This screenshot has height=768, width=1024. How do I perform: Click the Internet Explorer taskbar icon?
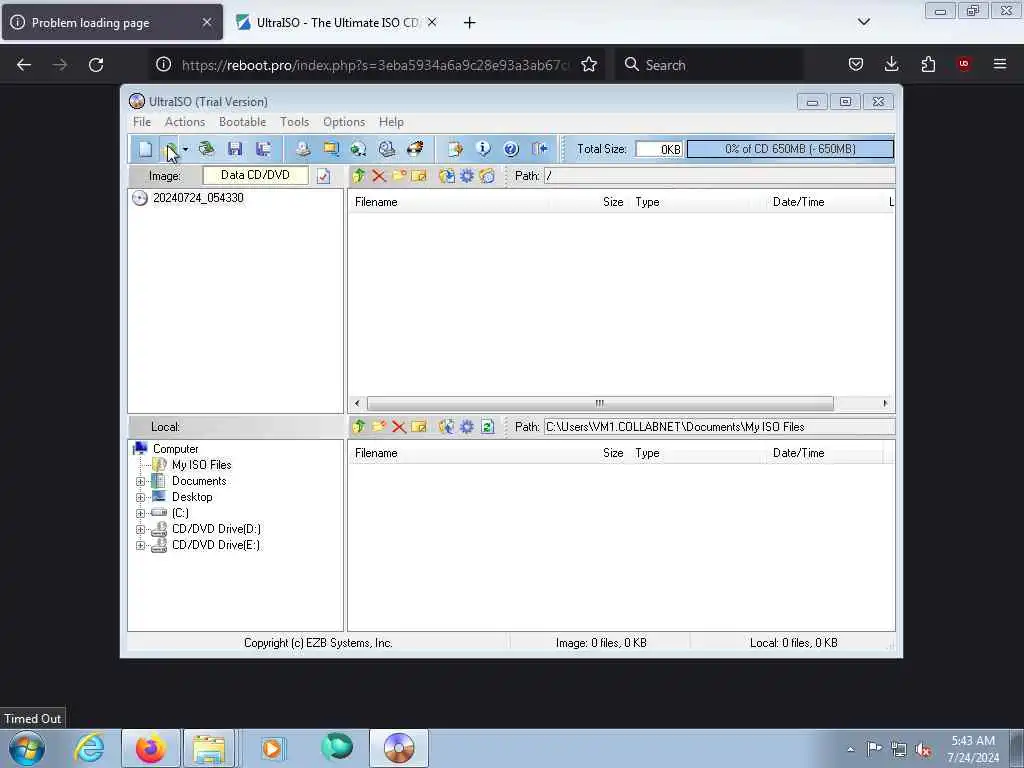89,748
